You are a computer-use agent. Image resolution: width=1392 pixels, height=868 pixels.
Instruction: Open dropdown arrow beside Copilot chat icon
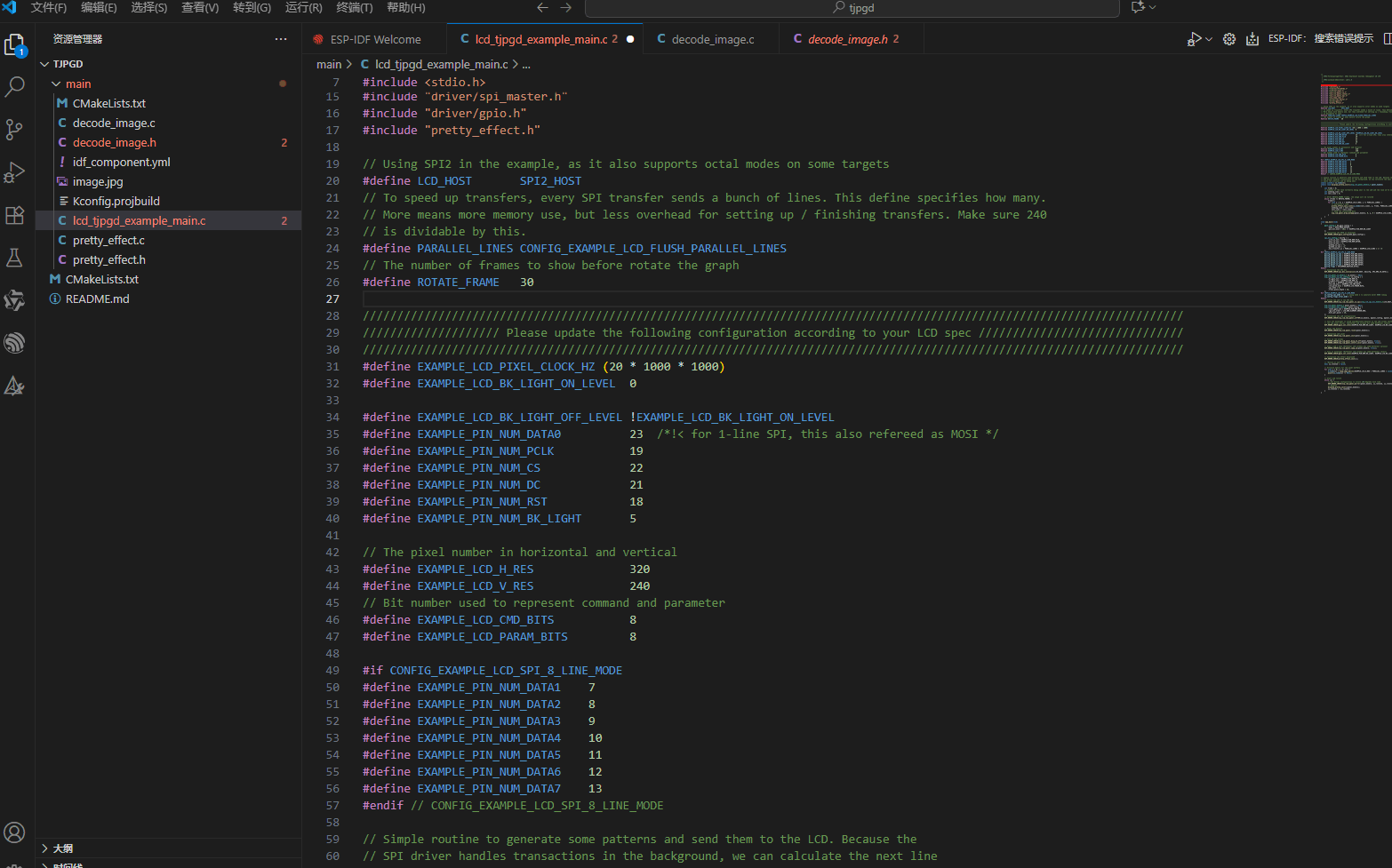coord(1153,7)
